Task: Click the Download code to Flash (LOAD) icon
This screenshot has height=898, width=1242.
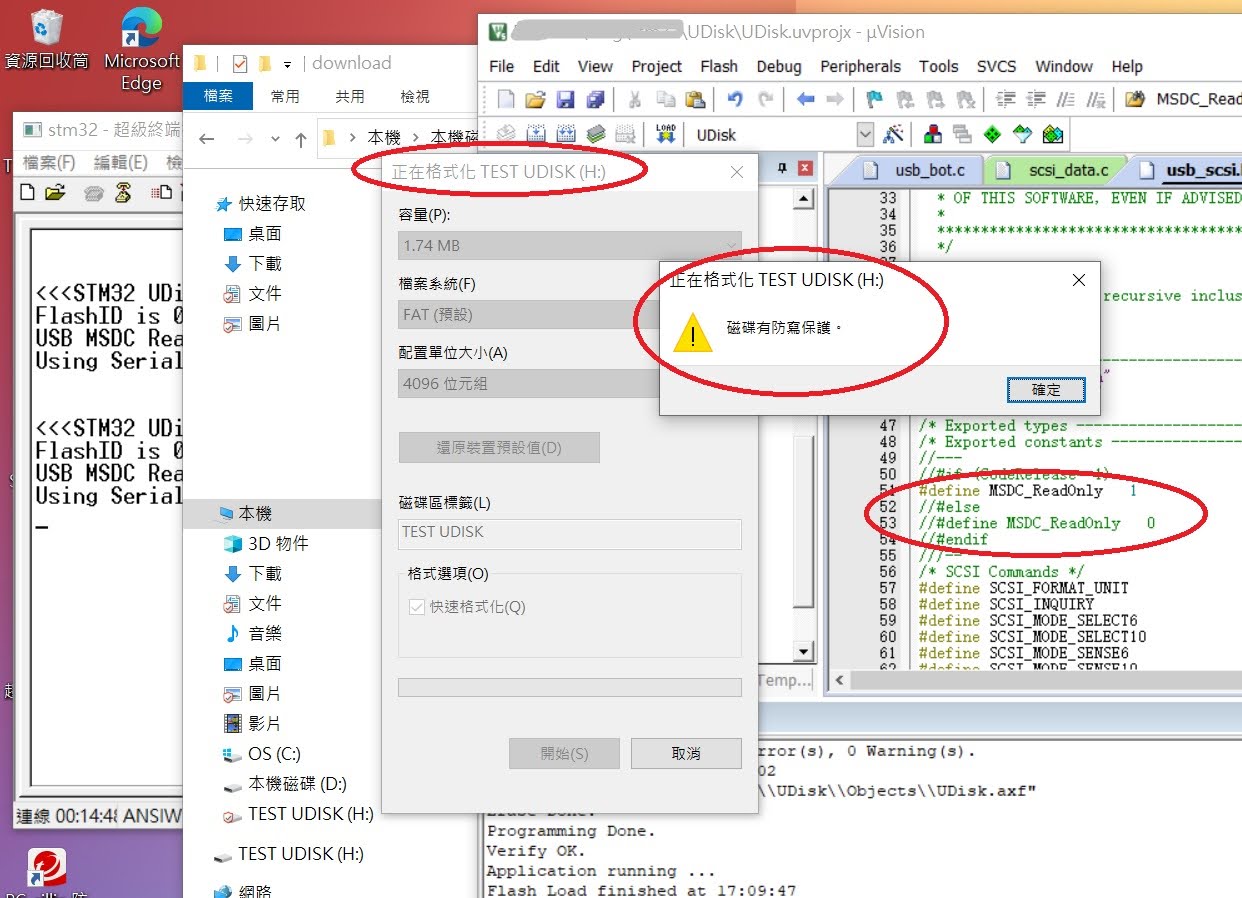Action: [666, 134]
